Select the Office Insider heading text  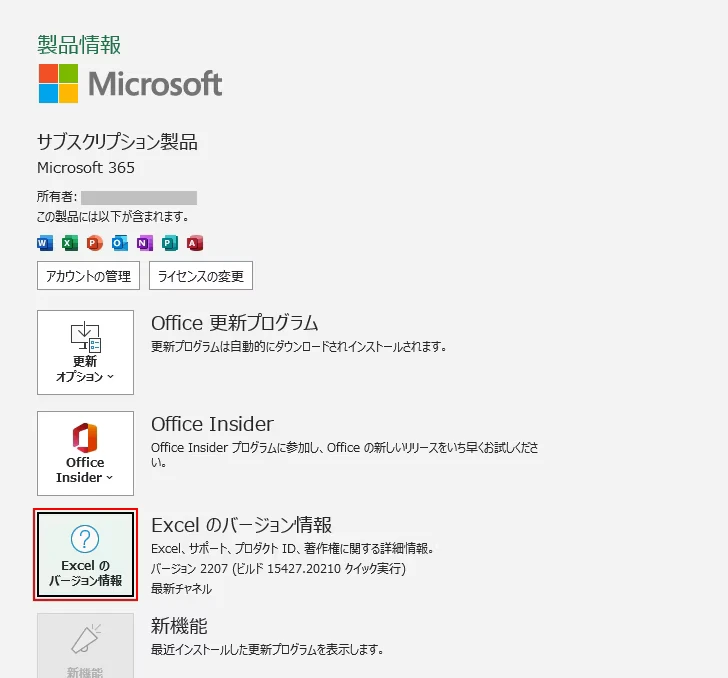click(x=213, y=424)
